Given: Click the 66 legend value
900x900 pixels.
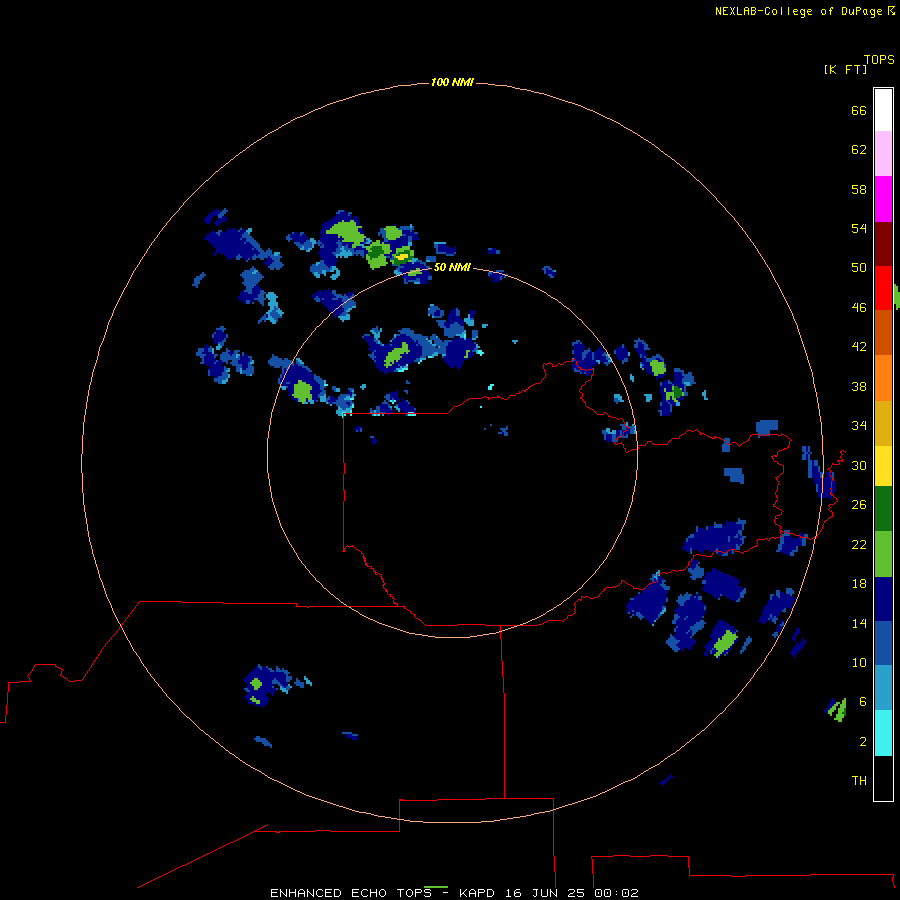Looking at the screenshot, I should pos(859,110).
